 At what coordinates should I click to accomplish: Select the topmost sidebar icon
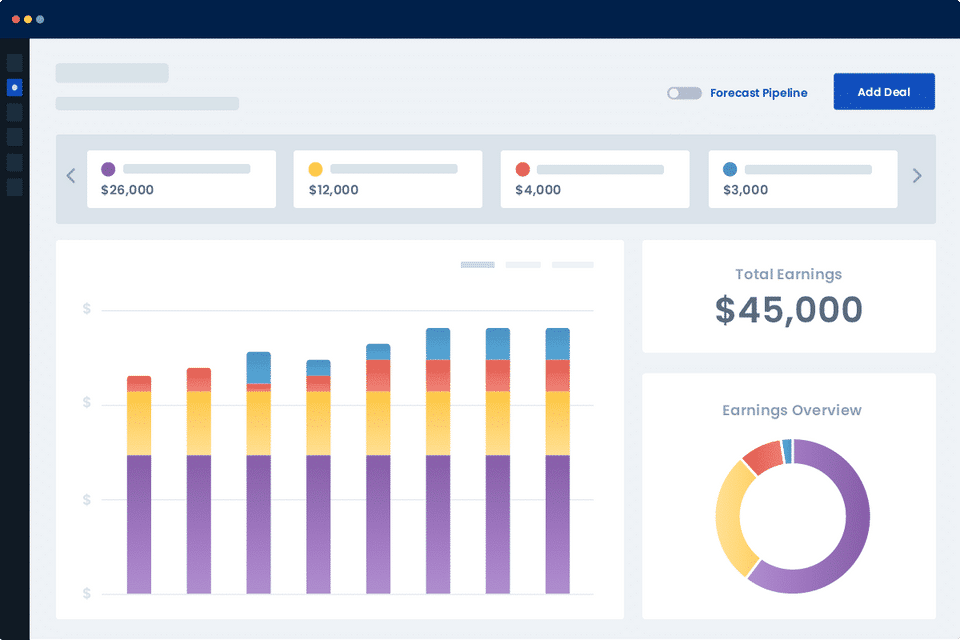[x=15, y=62]
